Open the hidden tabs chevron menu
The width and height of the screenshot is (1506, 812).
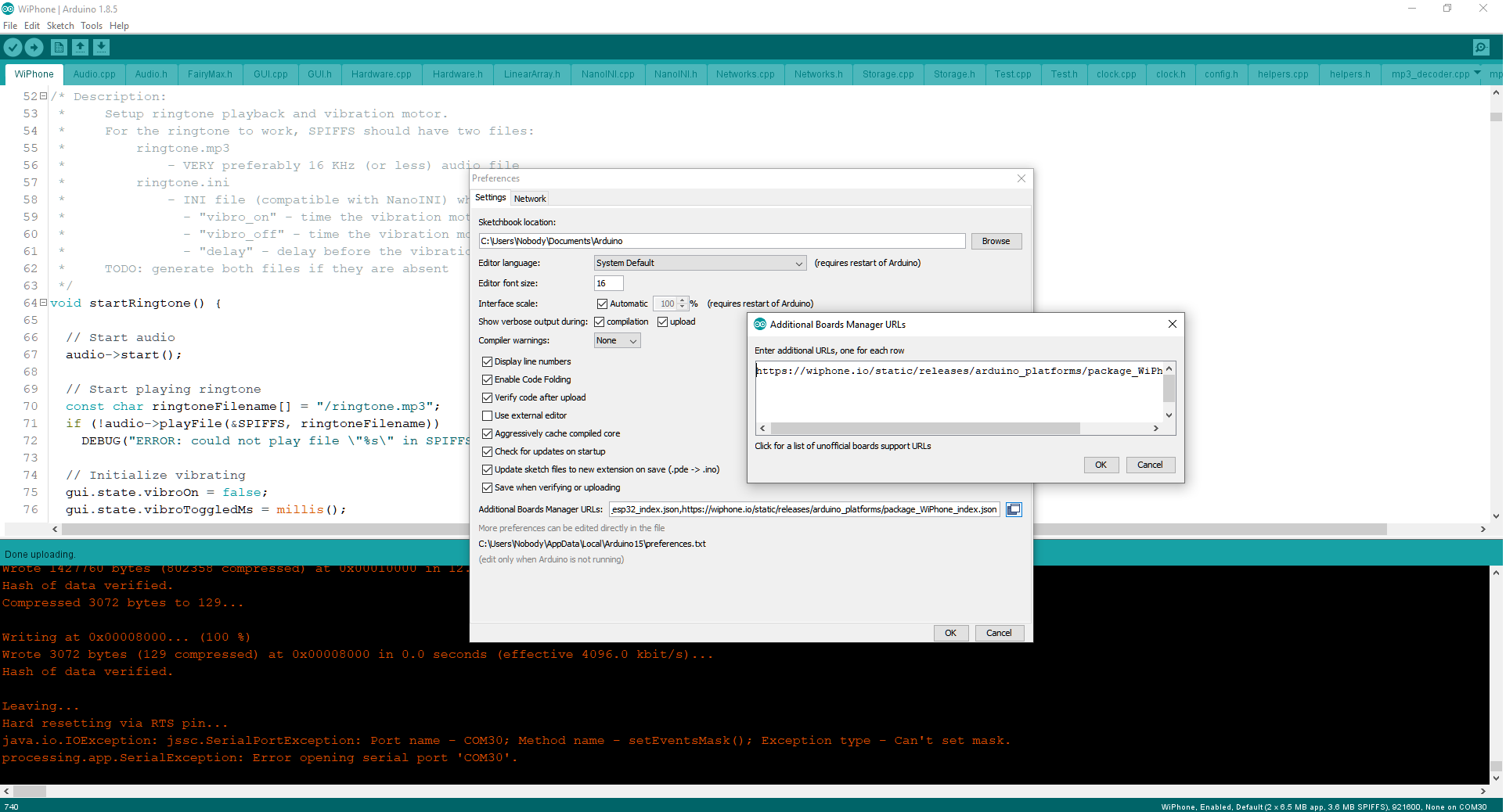point(1476,74)
